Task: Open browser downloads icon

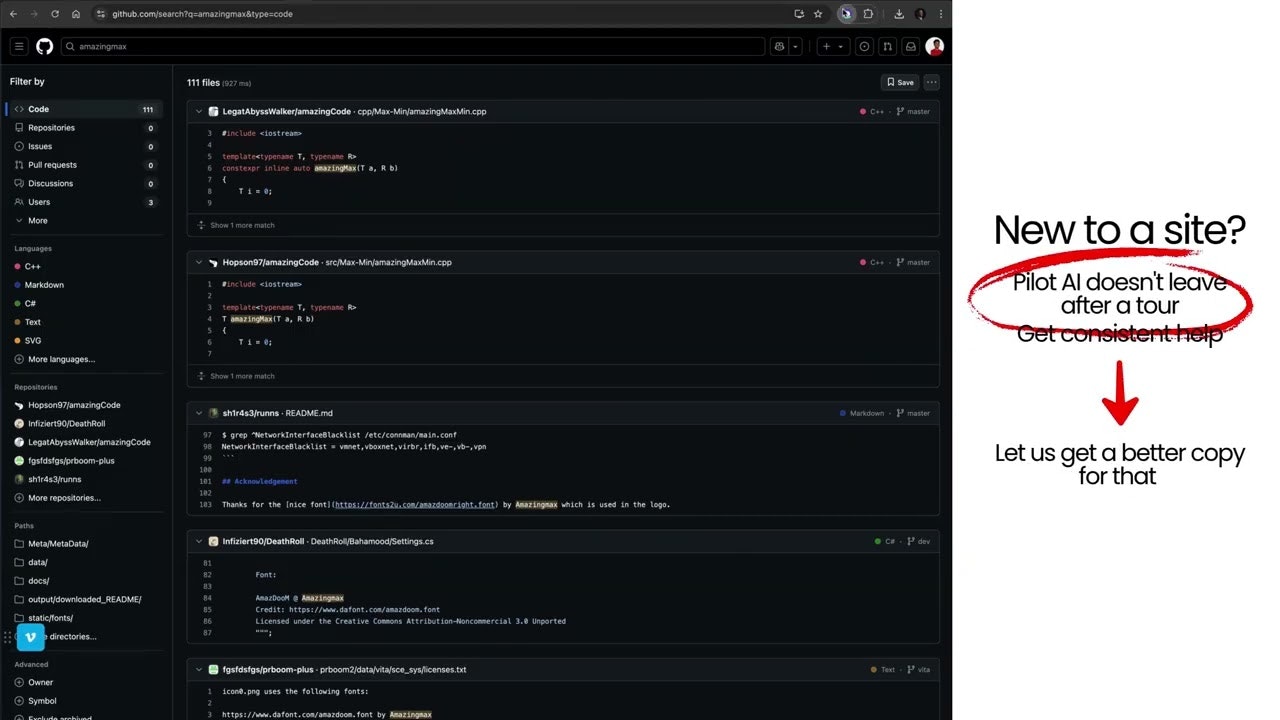Action: pos(899,14)
